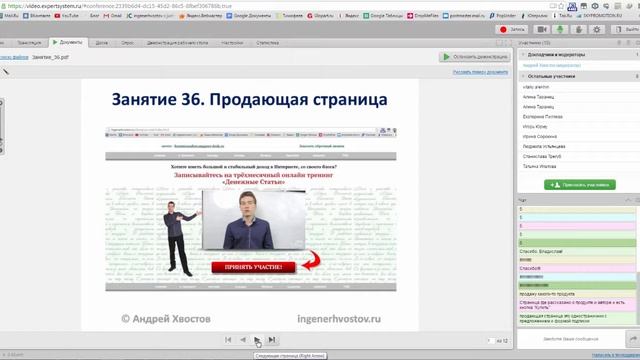The width and height of the screenshot is (640, 360).
Task: Select participant Екатерина in the list
Action: click(542, 117)
